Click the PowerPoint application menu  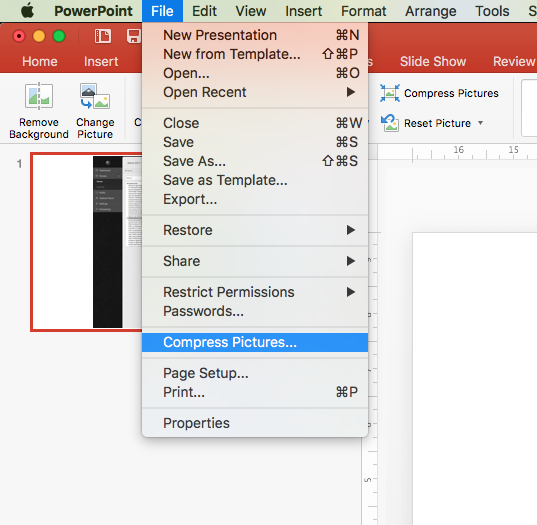[93, 11]
